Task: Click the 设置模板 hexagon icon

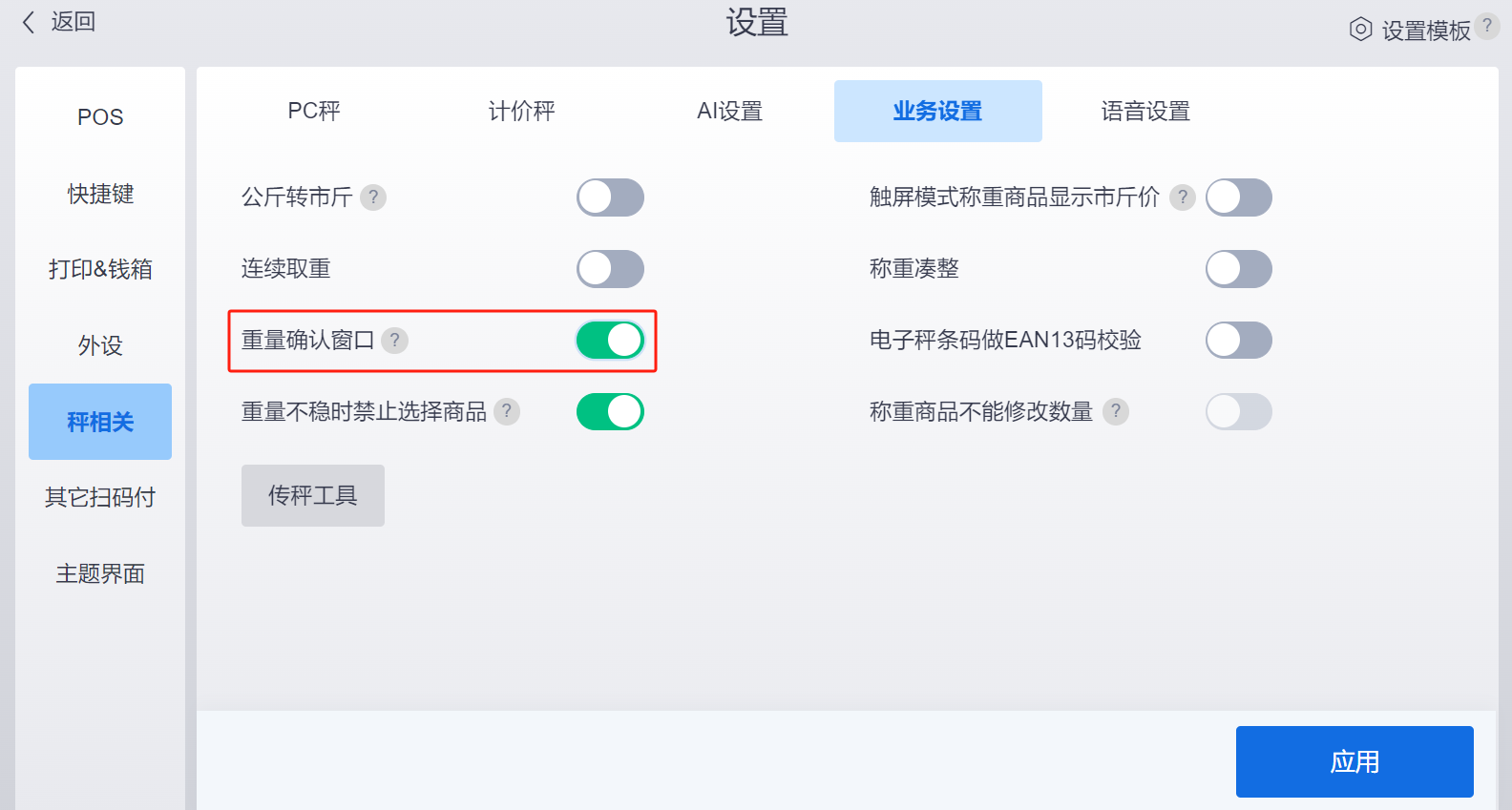Action: click(1361, 30)
